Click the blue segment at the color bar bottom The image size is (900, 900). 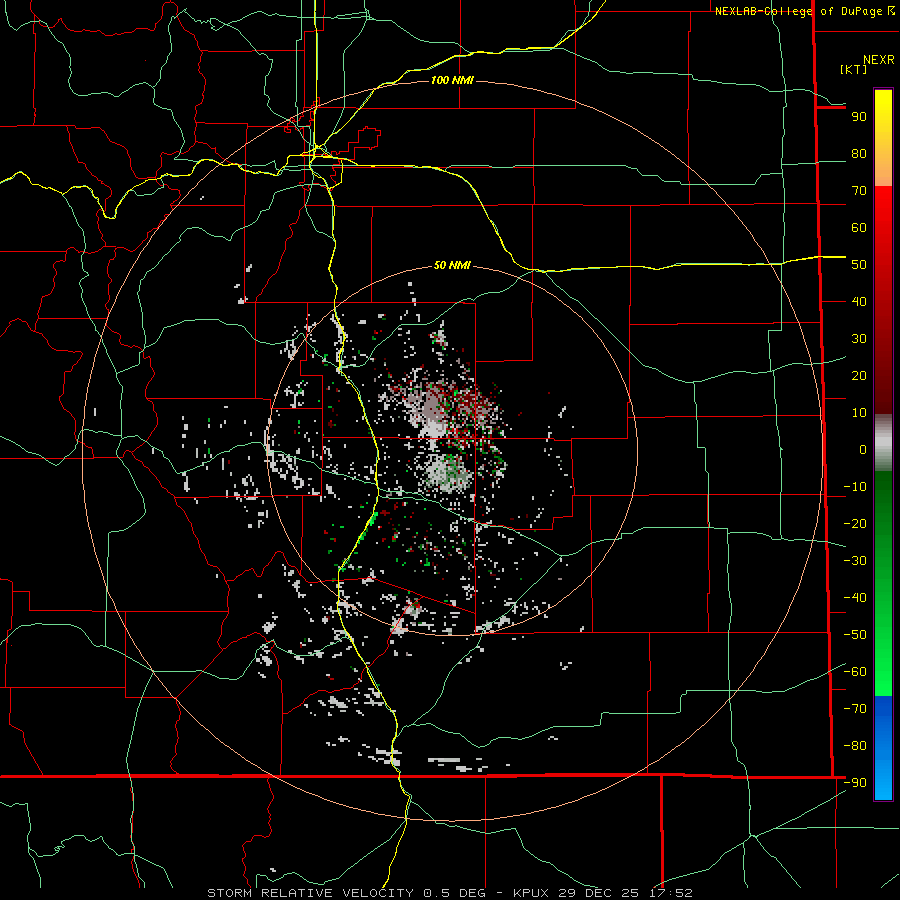click(x=883, y=748)
